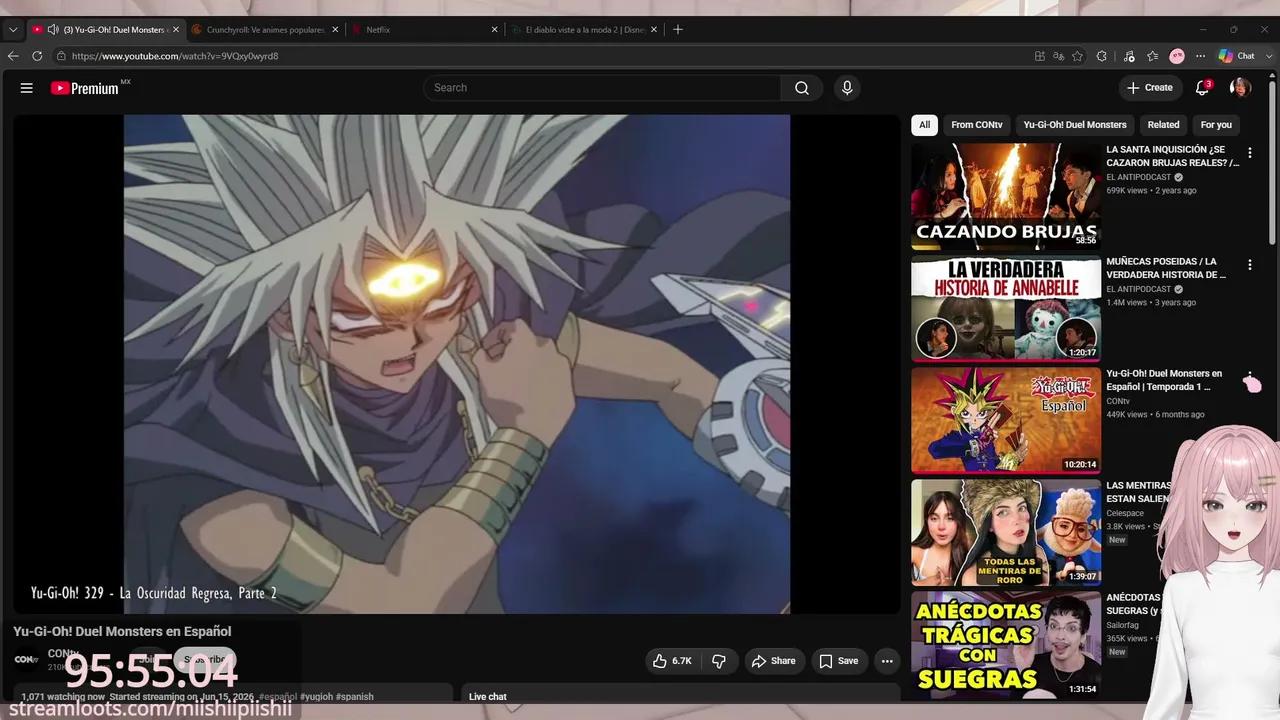The width and height of the screenshot is (1280, 720).
Task: Reload the current page
Action: [37, 56]
